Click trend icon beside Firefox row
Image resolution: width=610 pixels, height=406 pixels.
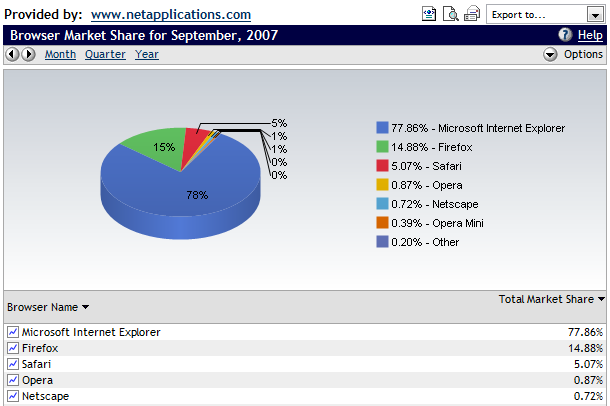(x=13, y=348)
